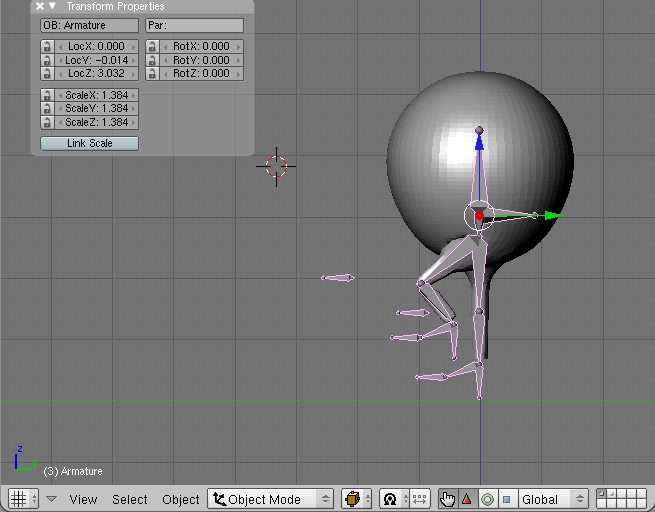Toggle the ScaleY lock icon

[x=47, y=108]
